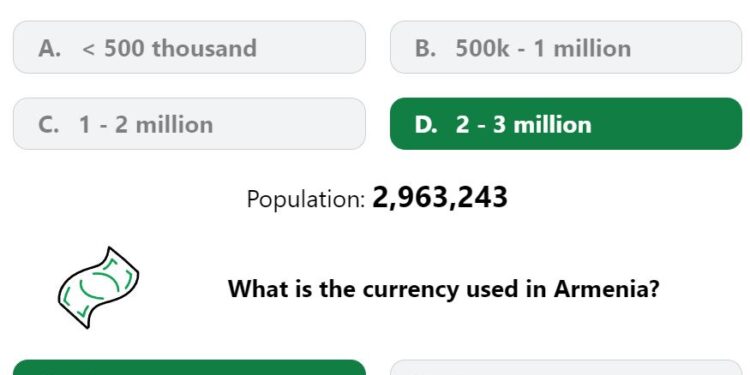Click the 'Population:' label
This screenshot has height=375, width=750.
(x=306, y=199)
